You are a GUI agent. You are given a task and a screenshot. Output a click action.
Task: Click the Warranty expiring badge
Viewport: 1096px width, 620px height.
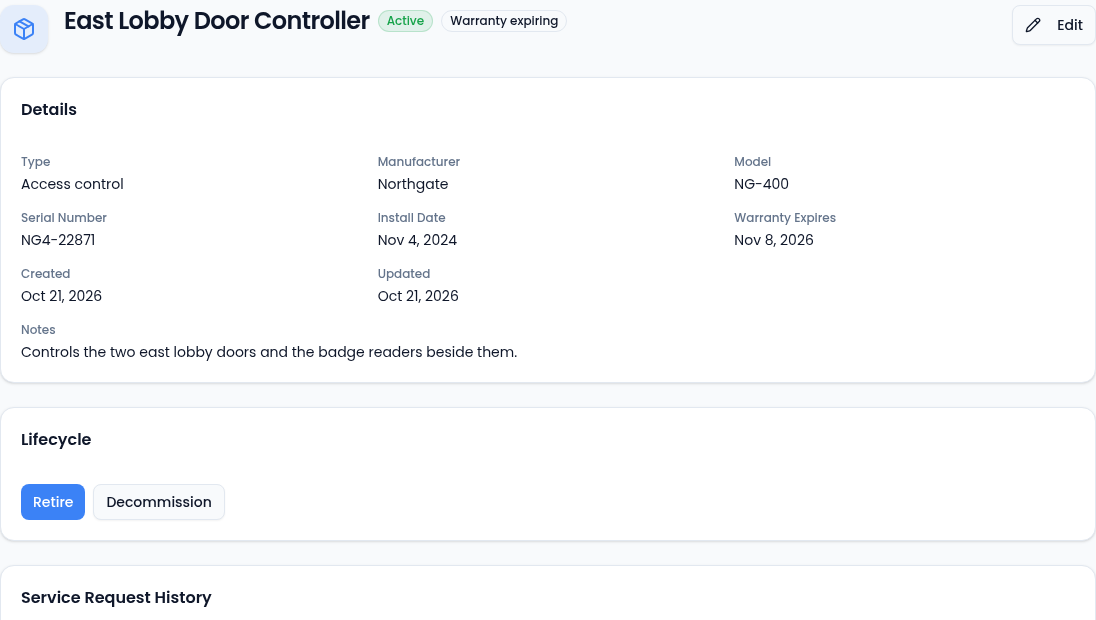(504, 21)
